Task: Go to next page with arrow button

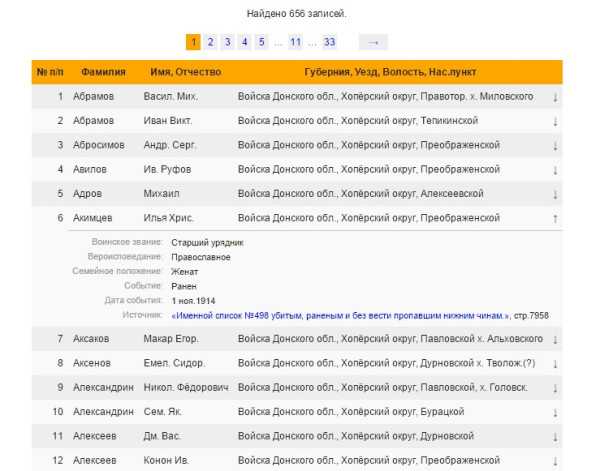Action: (x=373, y=42)
